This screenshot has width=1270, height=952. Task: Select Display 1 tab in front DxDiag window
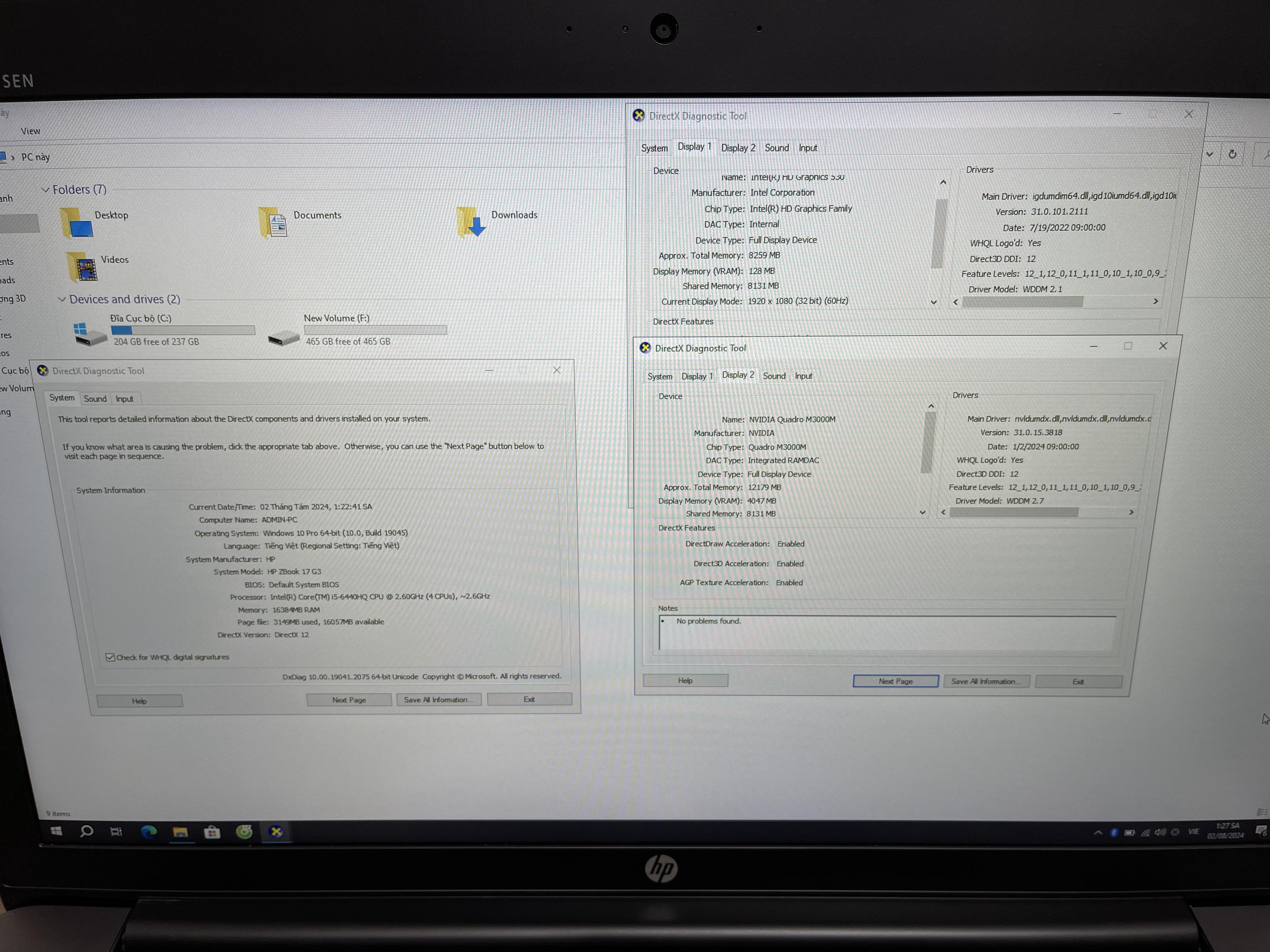(x=696, y=377)
